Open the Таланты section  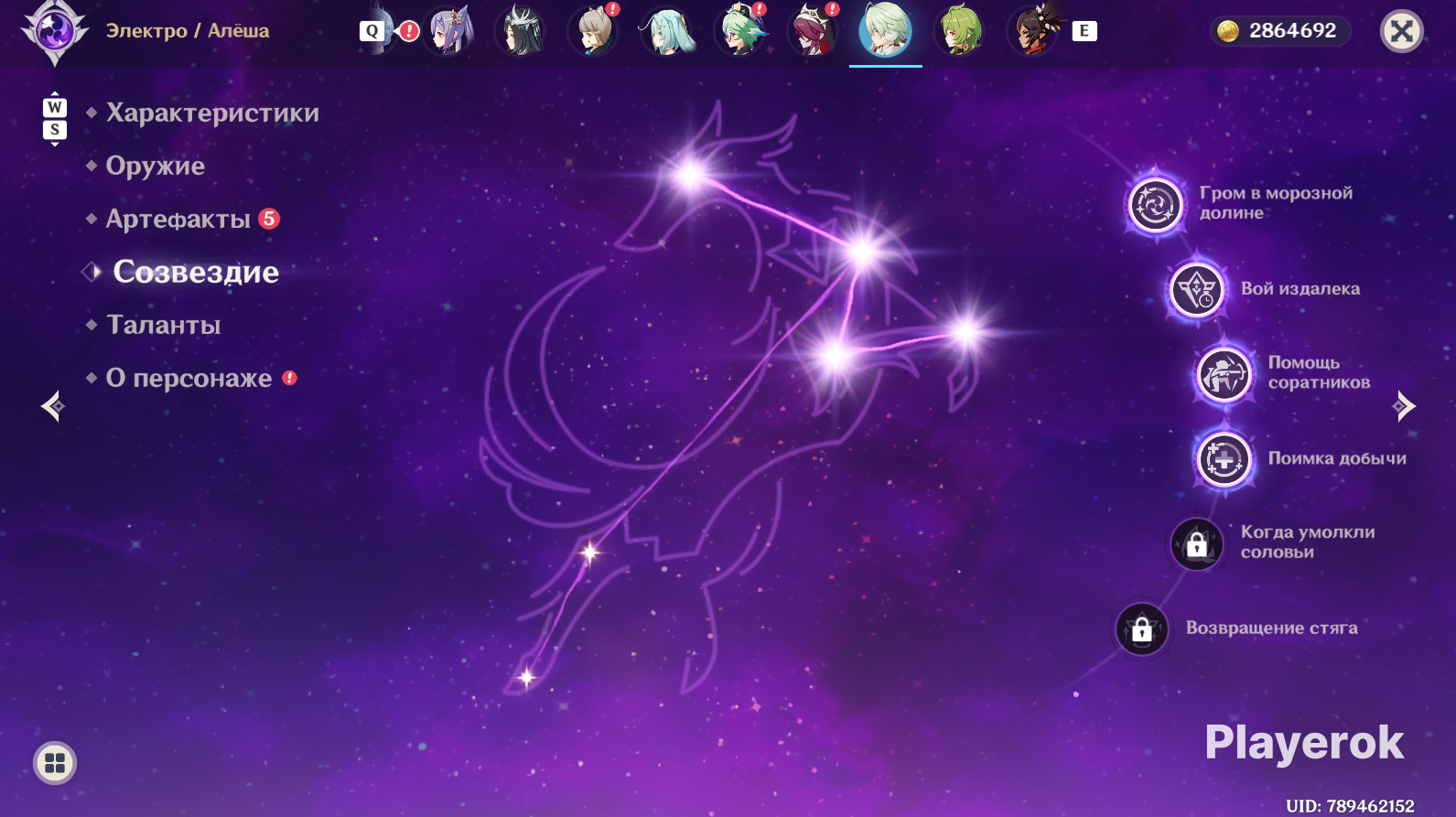pos(164,325)
